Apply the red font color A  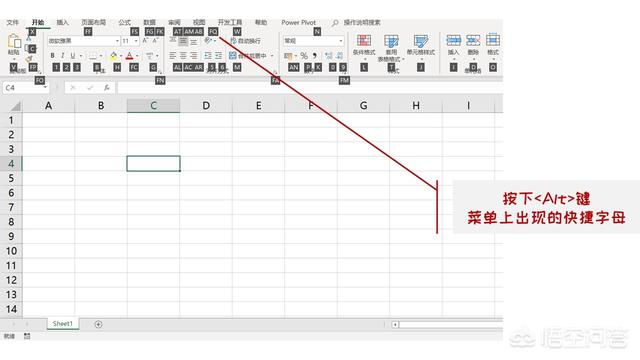[129, 56]
